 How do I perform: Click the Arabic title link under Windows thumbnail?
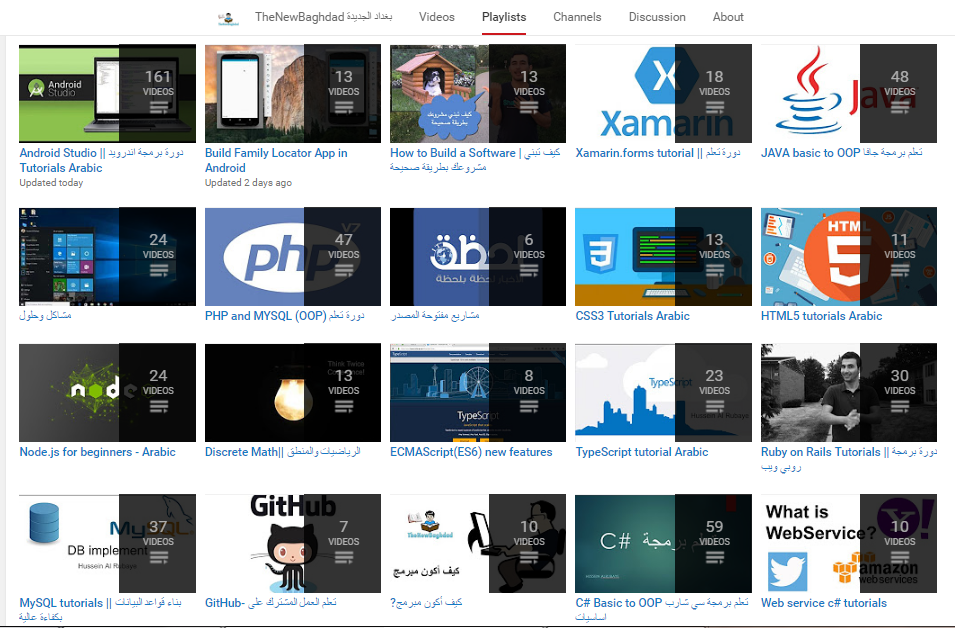[45, 316]
